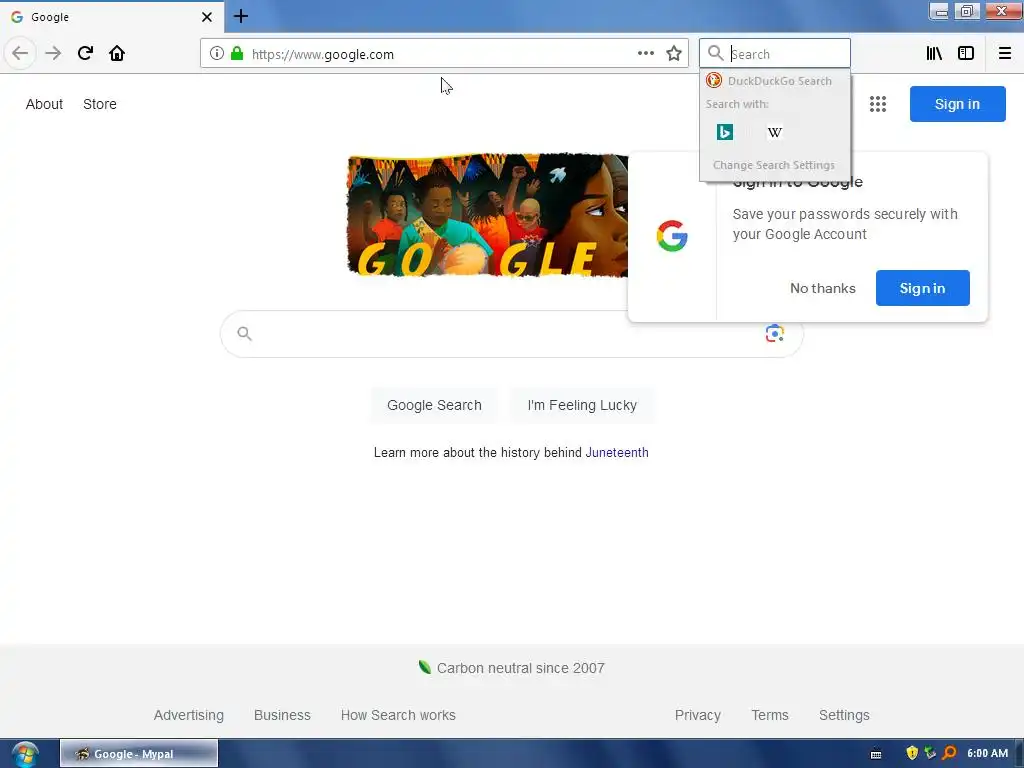The height and width of the screenshot is (768, 1024).
Task: Open the Juneteenth link
Action: click(x=617, y=453)
